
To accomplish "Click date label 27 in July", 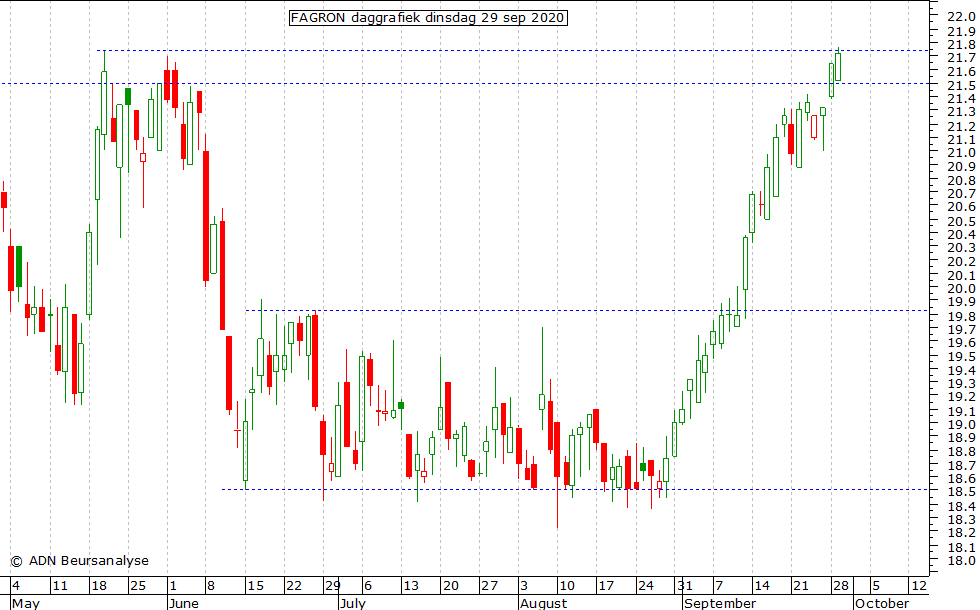I will 489,586.
